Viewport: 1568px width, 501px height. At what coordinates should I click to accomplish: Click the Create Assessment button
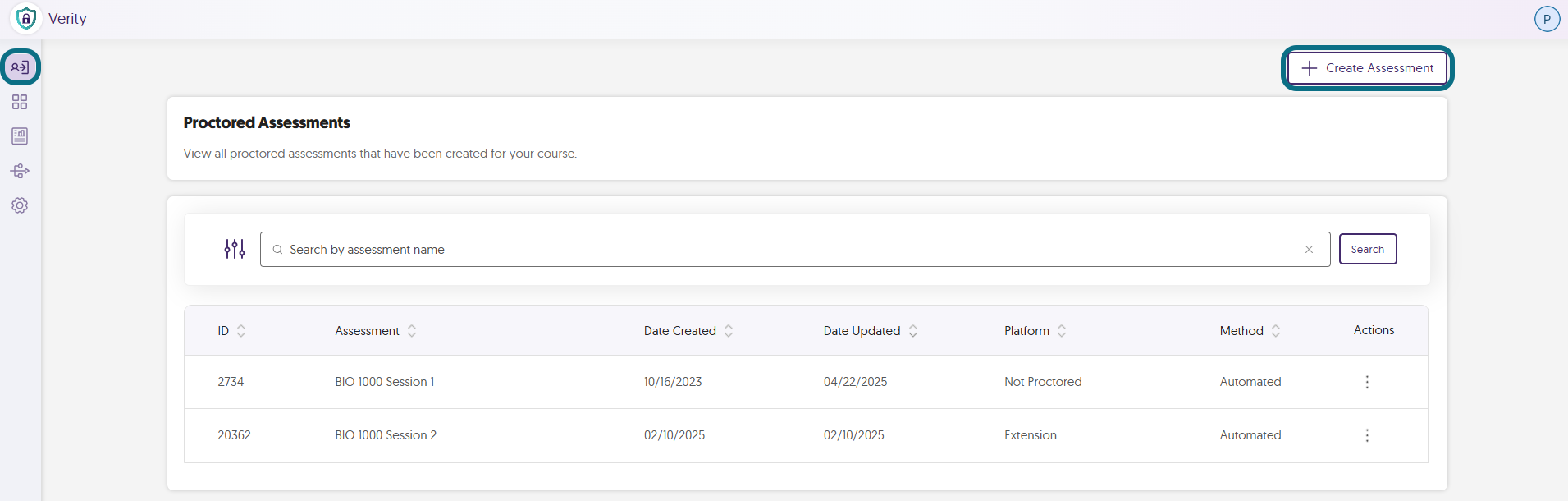(1367, 68)
